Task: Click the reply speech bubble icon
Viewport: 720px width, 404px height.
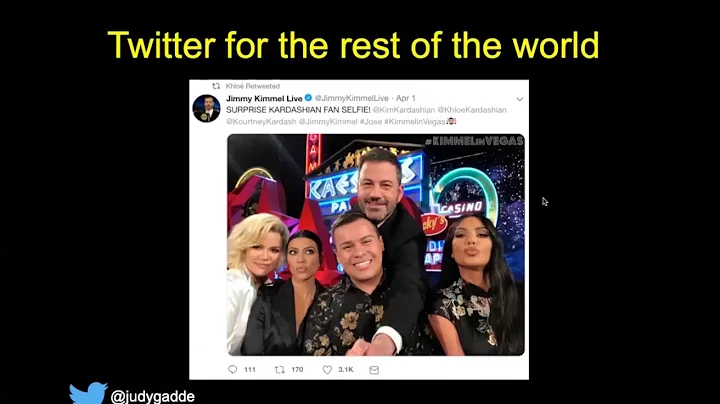Action: point(233,370)
